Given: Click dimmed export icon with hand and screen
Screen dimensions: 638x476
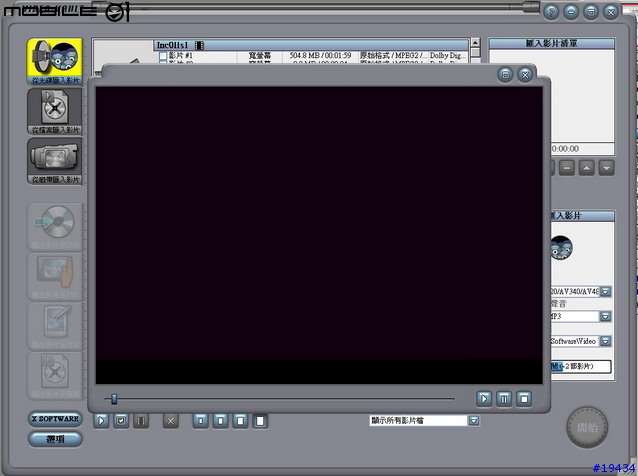Looking at the screenshot, I should click(x=56, y=277).
